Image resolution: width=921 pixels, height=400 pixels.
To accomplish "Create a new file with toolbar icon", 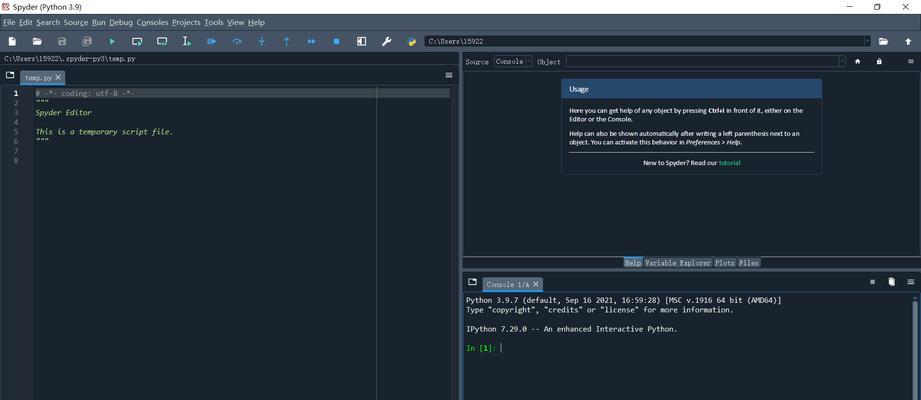I will click(12, 42).
